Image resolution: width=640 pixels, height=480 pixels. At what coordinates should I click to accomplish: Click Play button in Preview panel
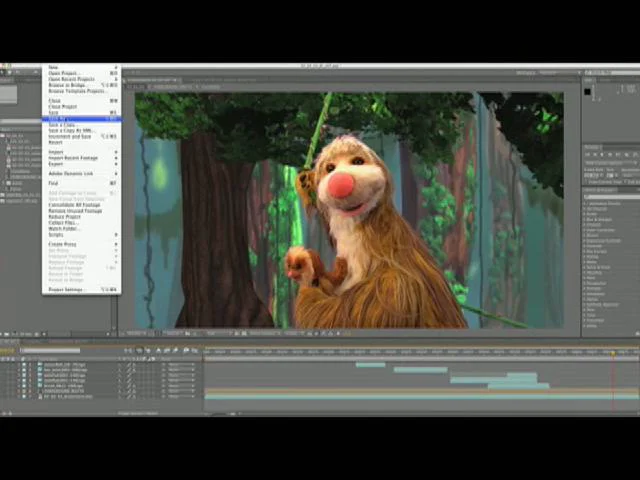pyautogui.click(x=603, y=155)
